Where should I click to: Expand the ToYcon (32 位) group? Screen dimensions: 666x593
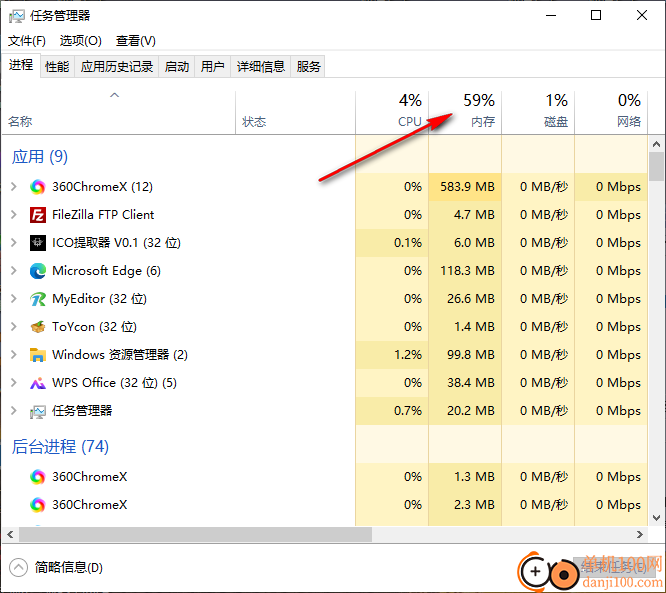coord(14,327)
